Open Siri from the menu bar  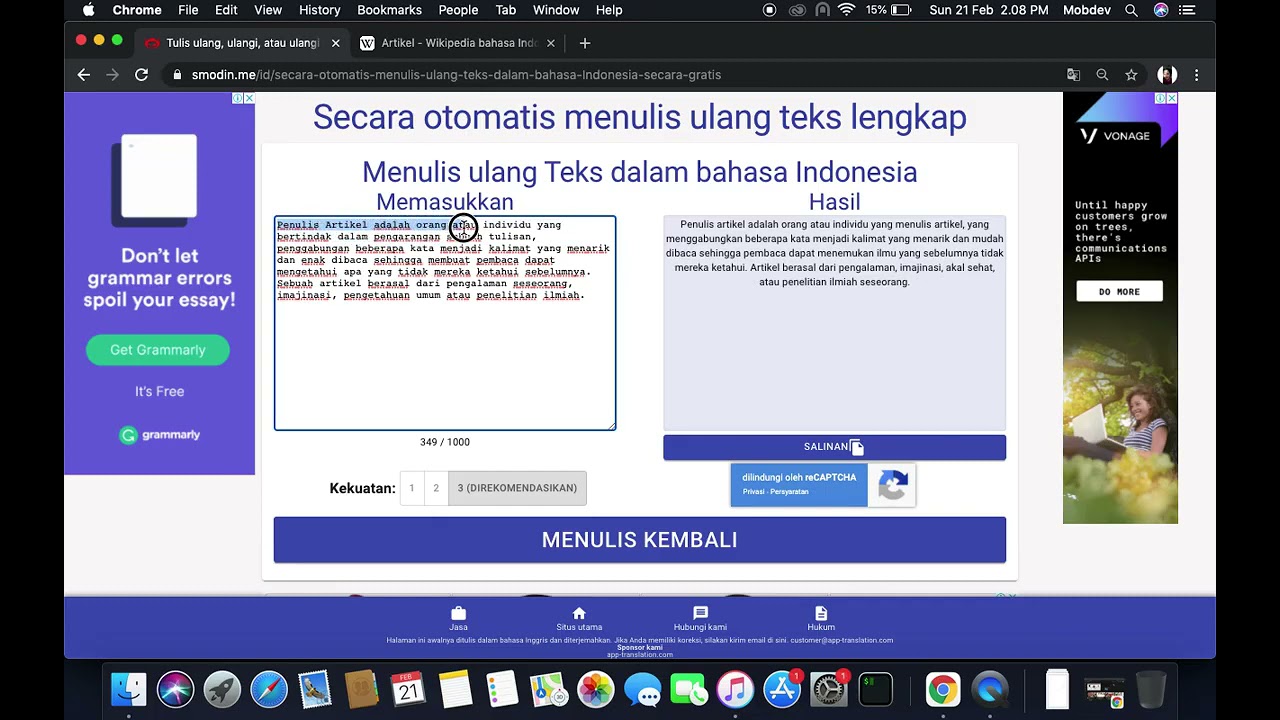click(1160, 10)
